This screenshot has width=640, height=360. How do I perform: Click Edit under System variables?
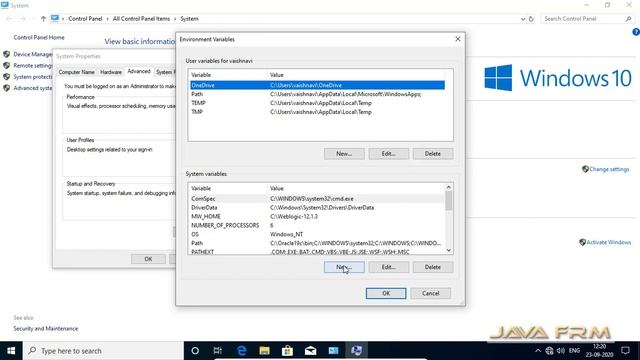point(389,267)
